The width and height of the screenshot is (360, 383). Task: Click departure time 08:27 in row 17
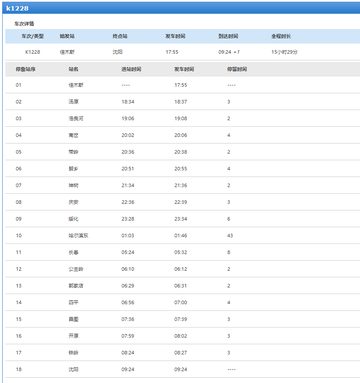[181, 352]
